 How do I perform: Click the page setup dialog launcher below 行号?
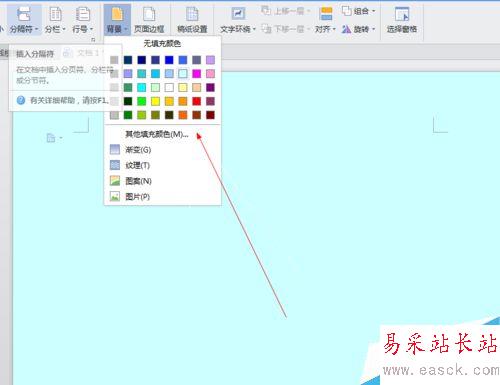(x=93, y=40)
